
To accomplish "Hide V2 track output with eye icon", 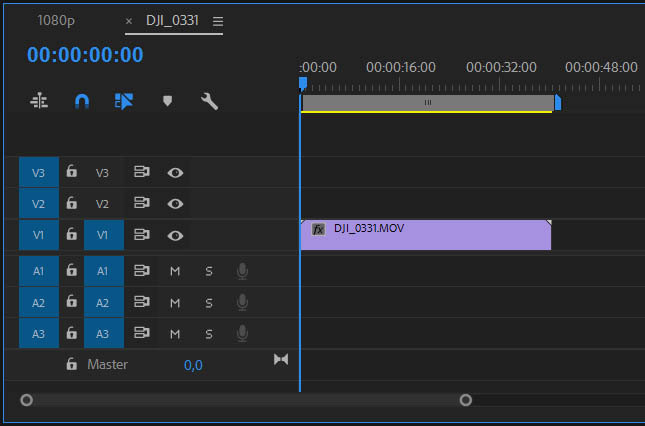I will (175, 204).
